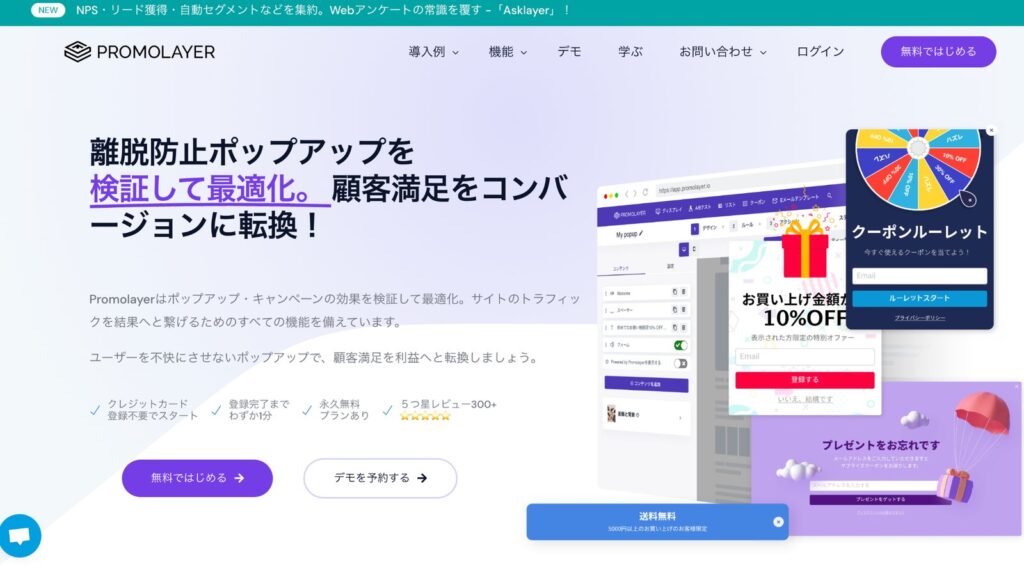Screen dimensions: 1024x566
Task: Expand the お問い合わせ dropdown menu
Action: (x=722, y=52)
